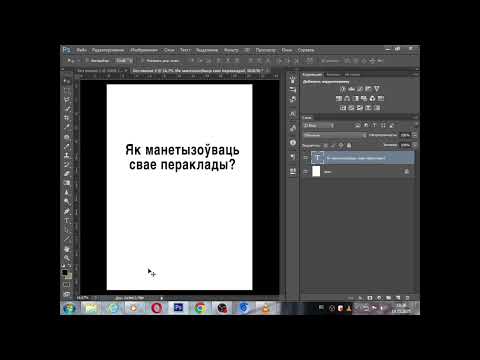Viewport: 480px width, 360px height.
Task: Toggle Show Transform Controls checkbox
Action: click(142, 61)
